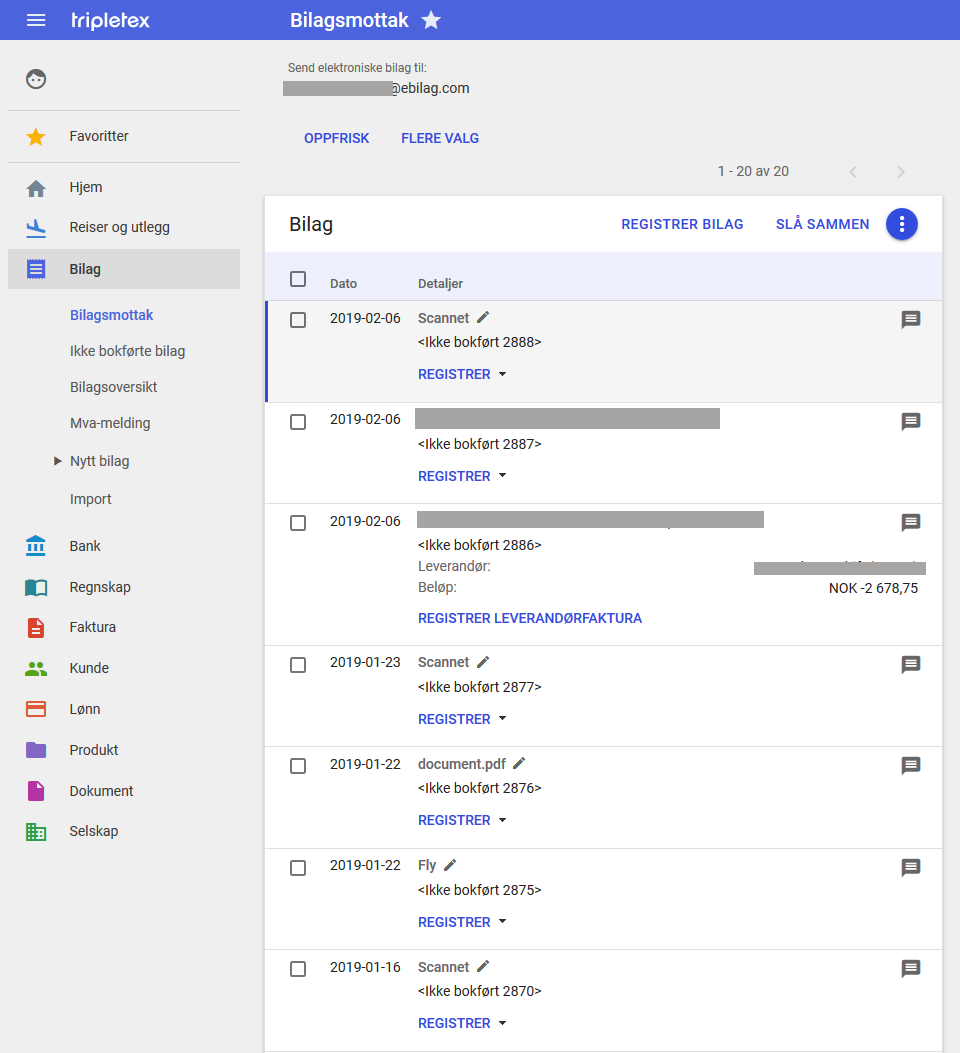
Task: Check the box for bilag 2887
Action: 298,422
